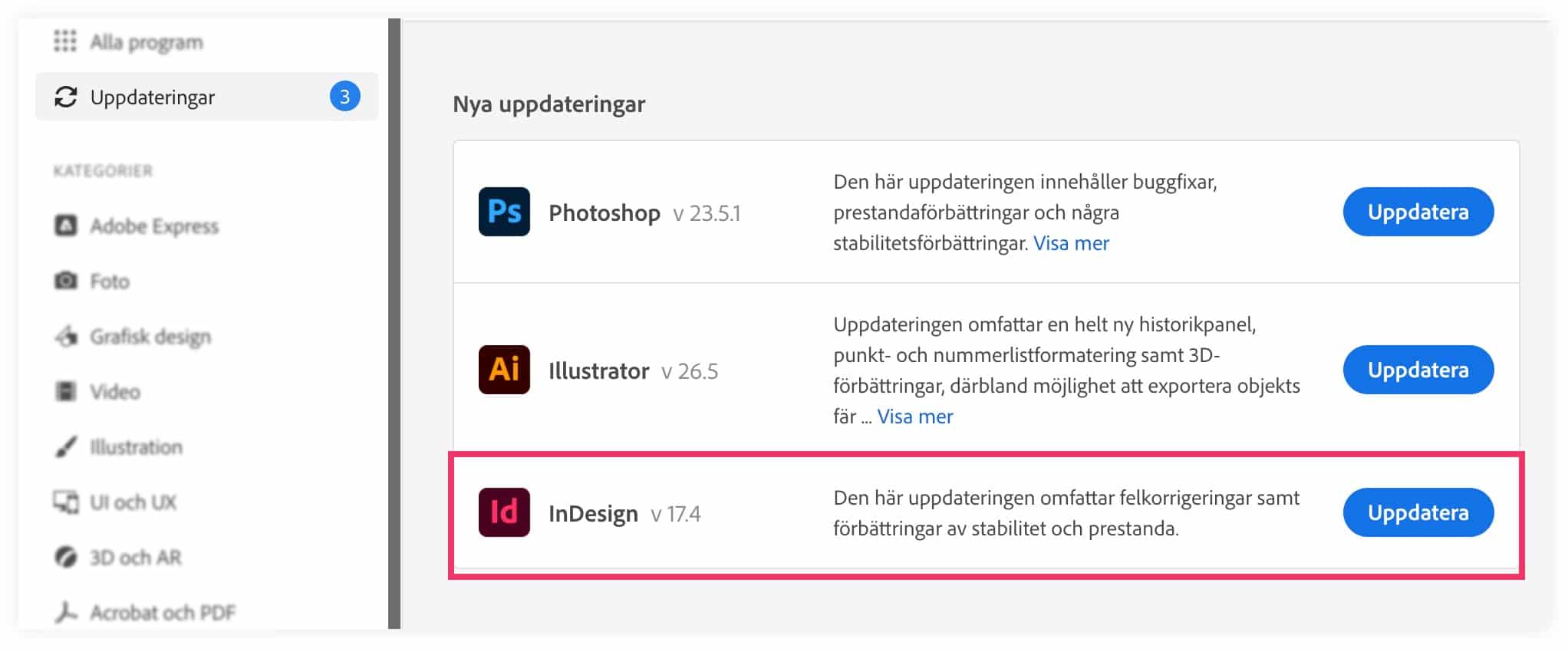Click the Illustrator app icon

coord(504,370)
